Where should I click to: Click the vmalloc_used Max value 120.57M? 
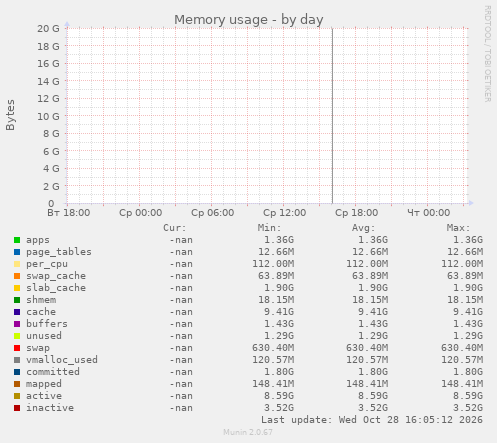462,360
